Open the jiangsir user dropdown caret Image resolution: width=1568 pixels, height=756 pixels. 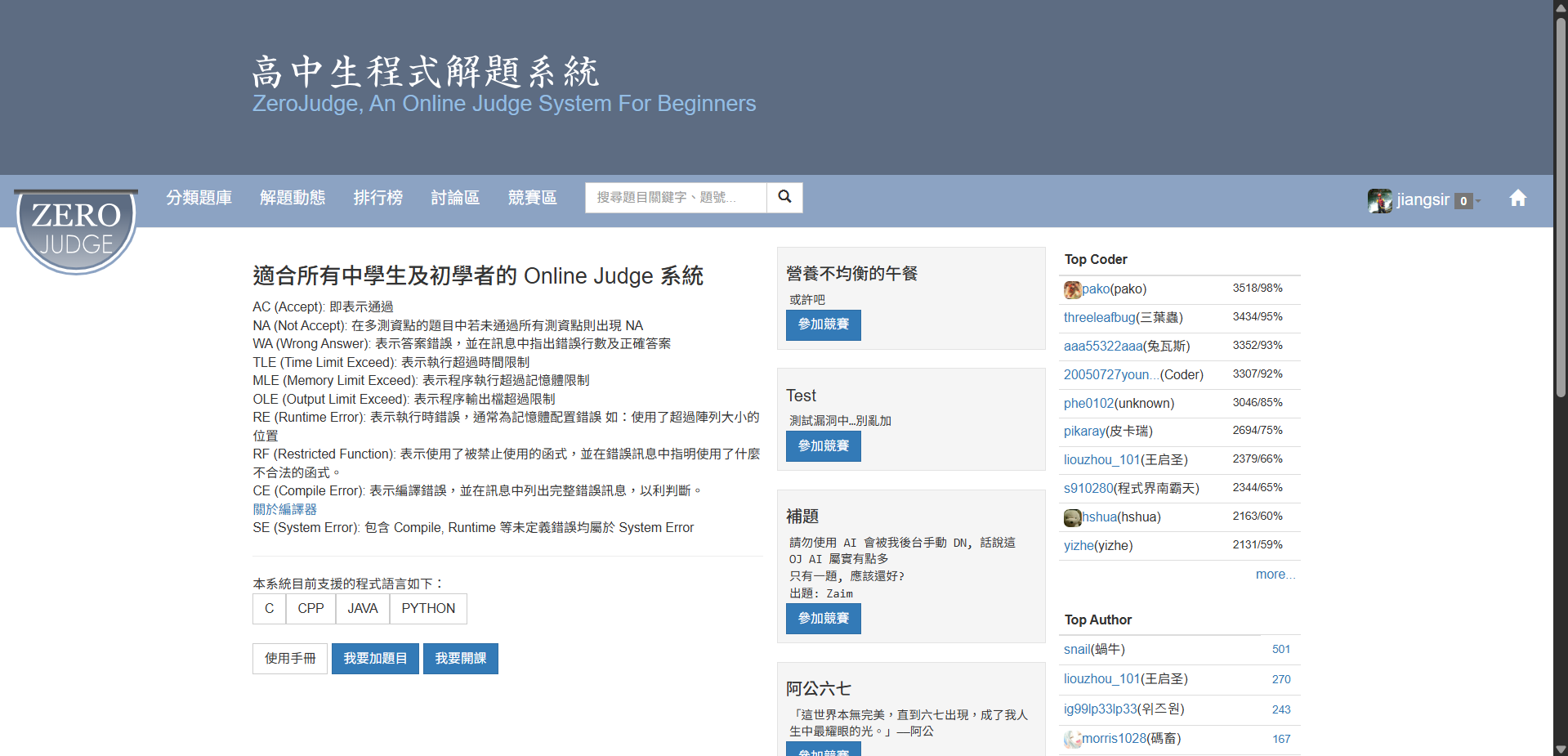point(1478,201)
